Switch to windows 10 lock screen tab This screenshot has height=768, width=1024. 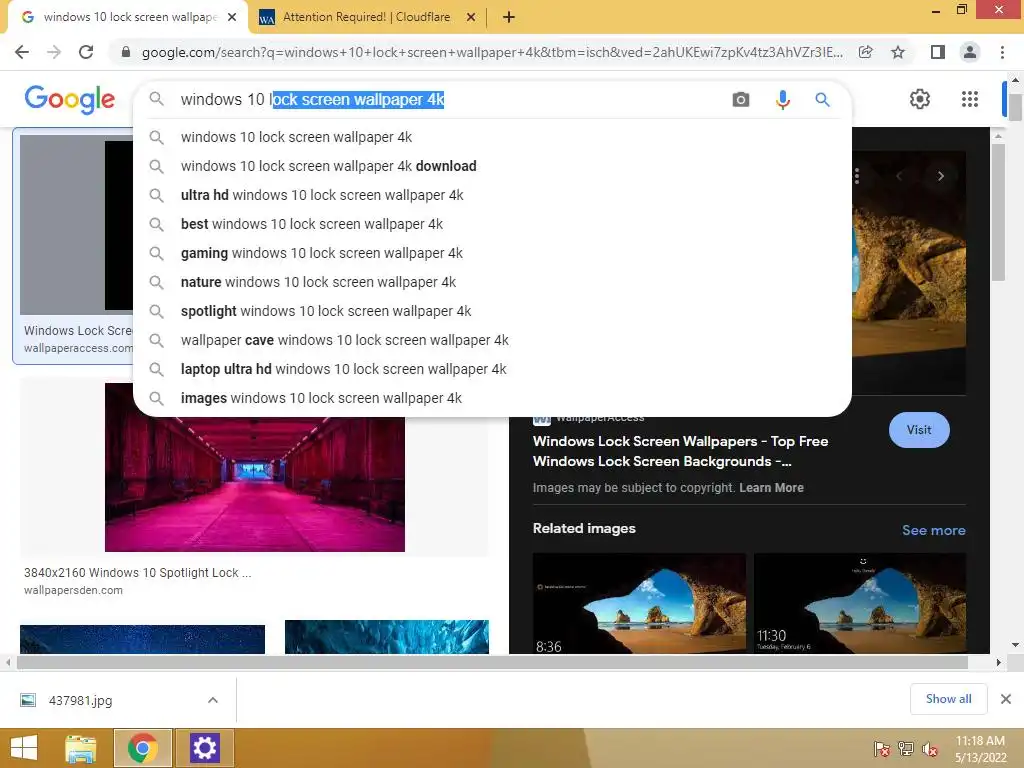coord(129,17)
